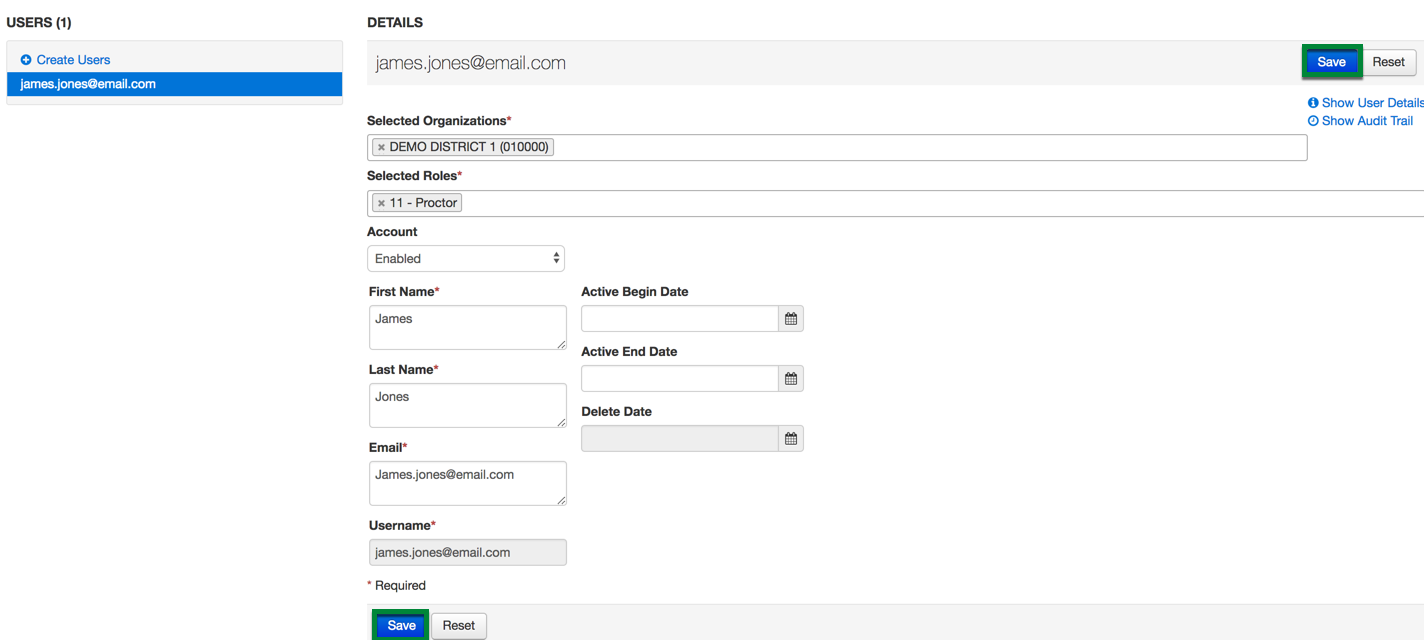Click the info icon beside Show User Details
The image size is (1424, 640).
pos(1313,103)
